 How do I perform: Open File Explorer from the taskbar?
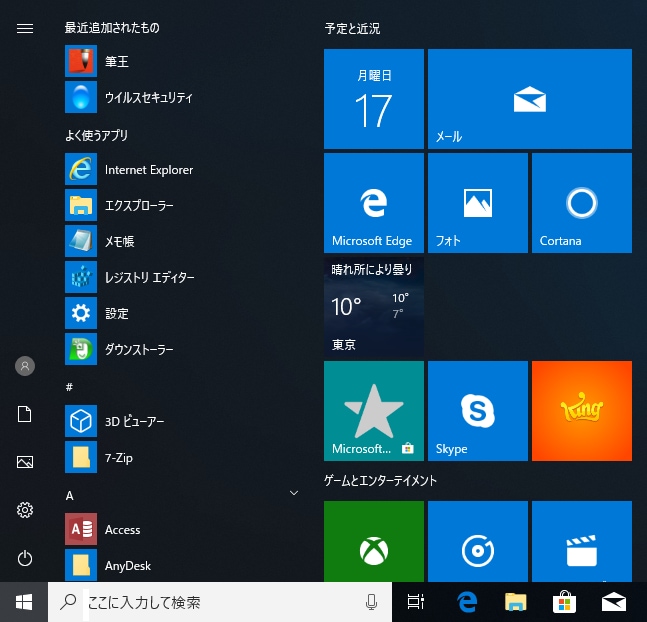(x=515, y=602)
